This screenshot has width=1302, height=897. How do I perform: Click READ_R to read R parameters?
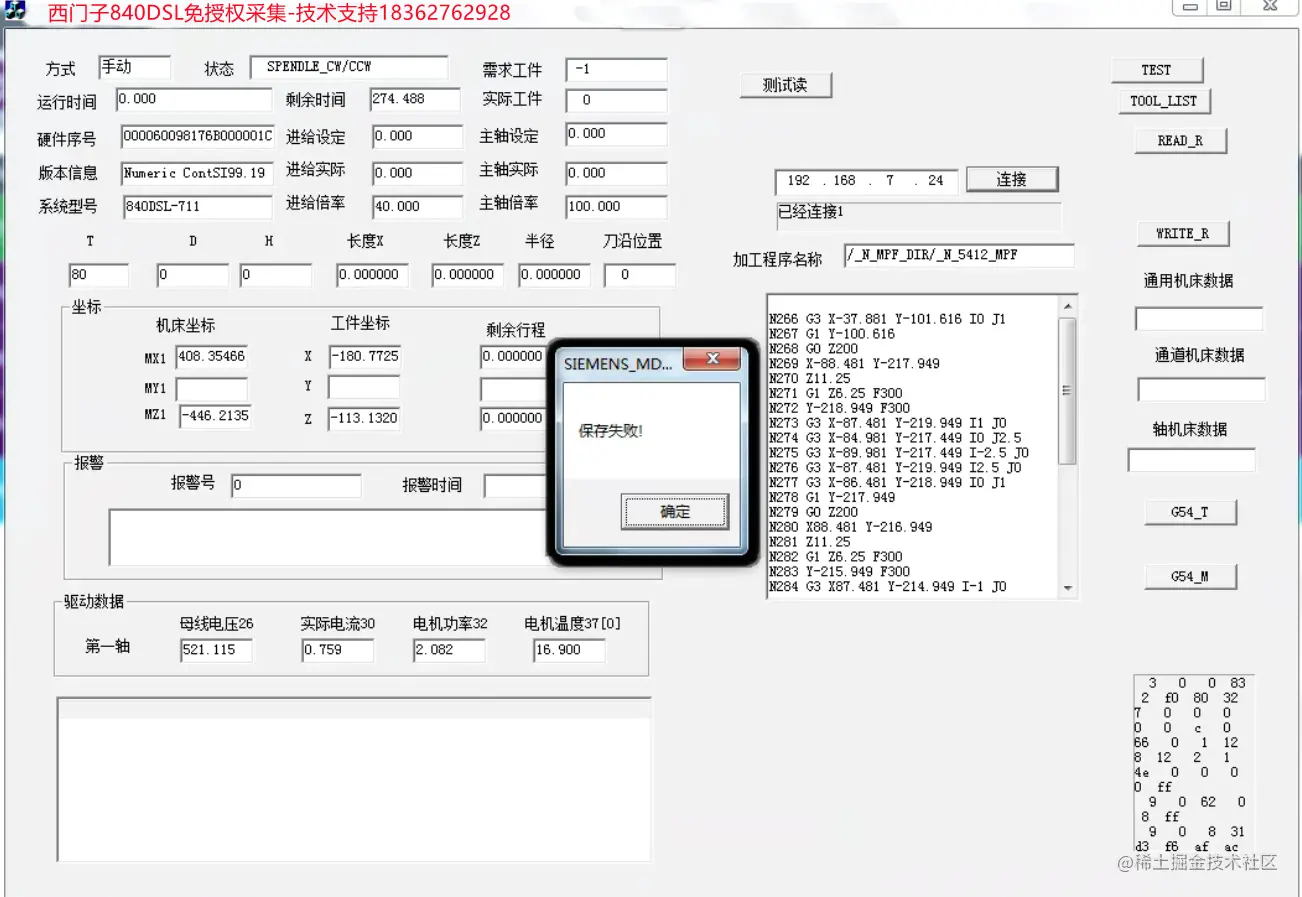point(1180,140)
